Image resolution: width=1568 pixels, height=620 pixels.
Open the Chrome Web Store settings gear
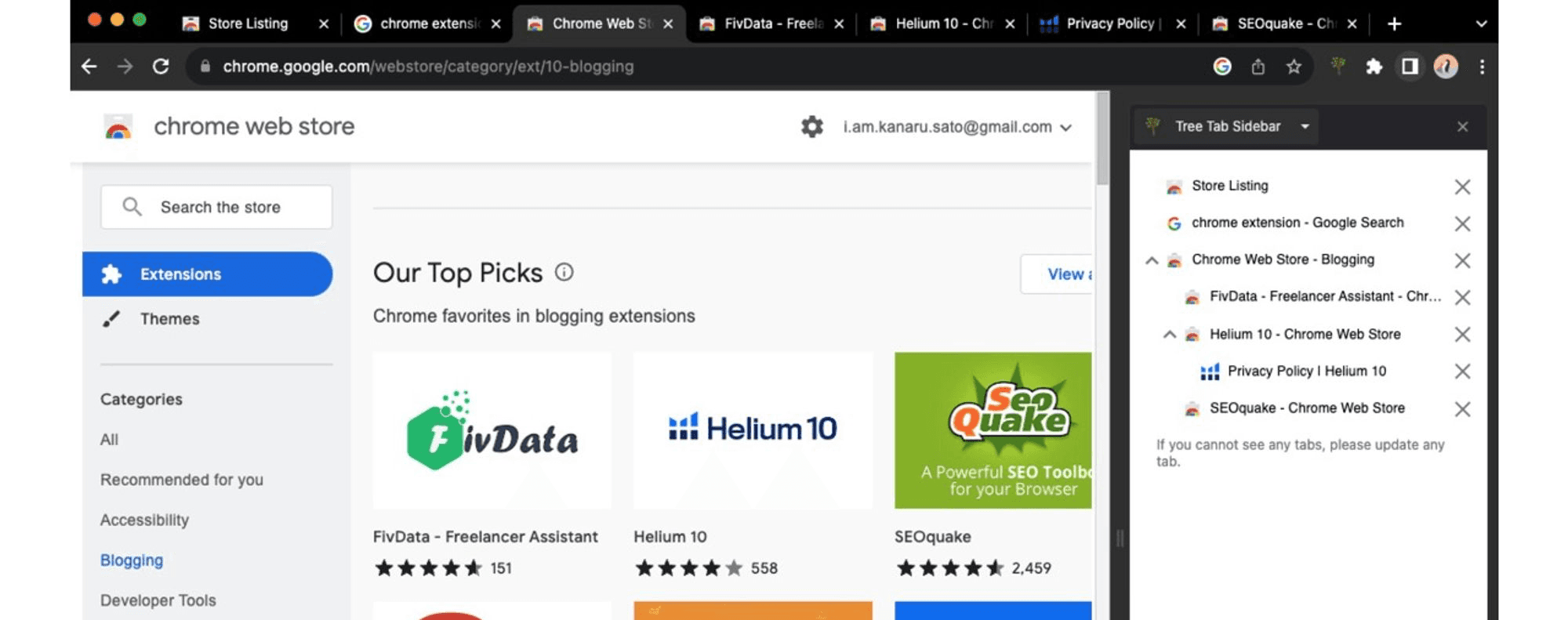pyautogui.click(x=811, y=126)
